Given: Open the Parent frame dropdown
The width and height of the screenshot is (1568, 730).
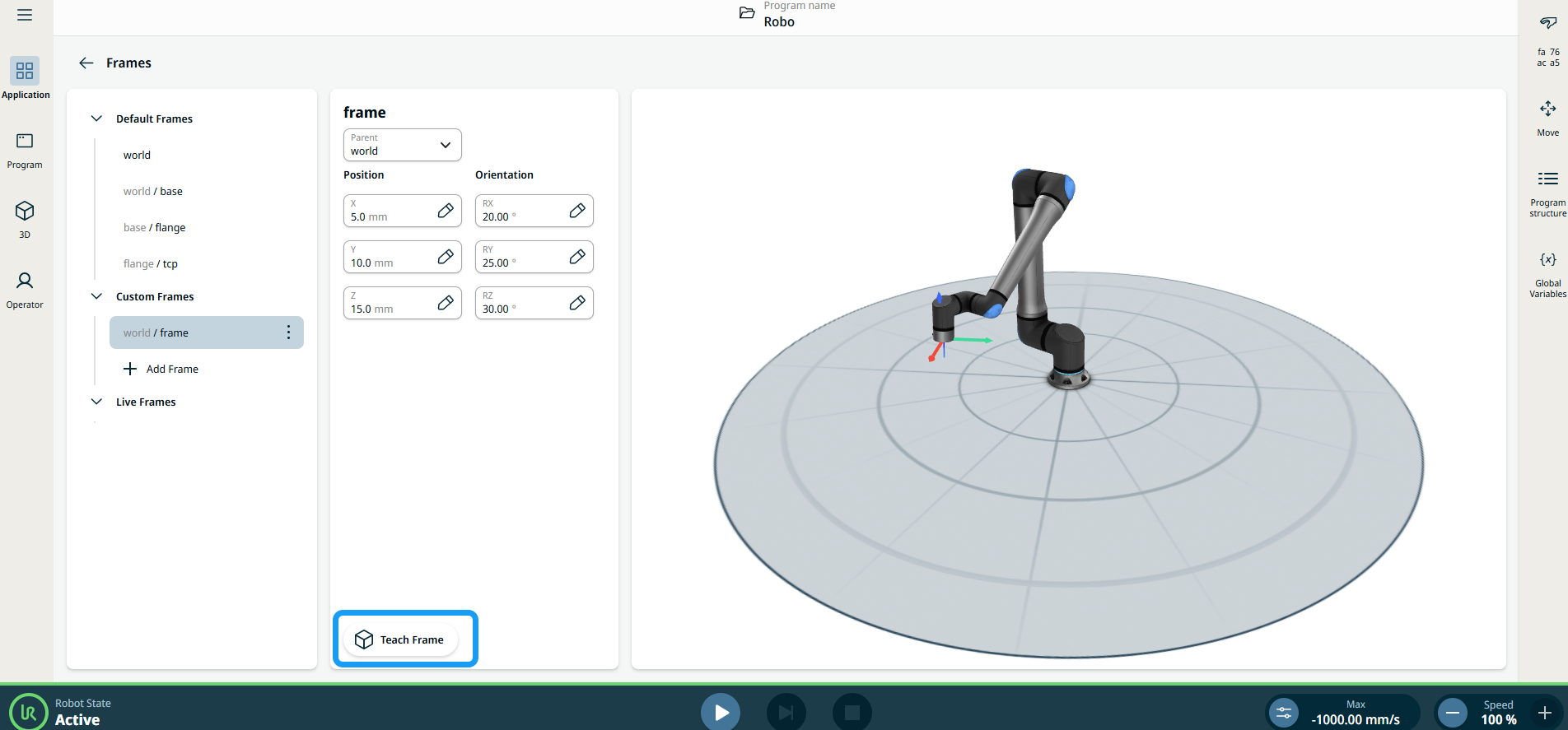Looking at the screenshot, I should (402, 145).
